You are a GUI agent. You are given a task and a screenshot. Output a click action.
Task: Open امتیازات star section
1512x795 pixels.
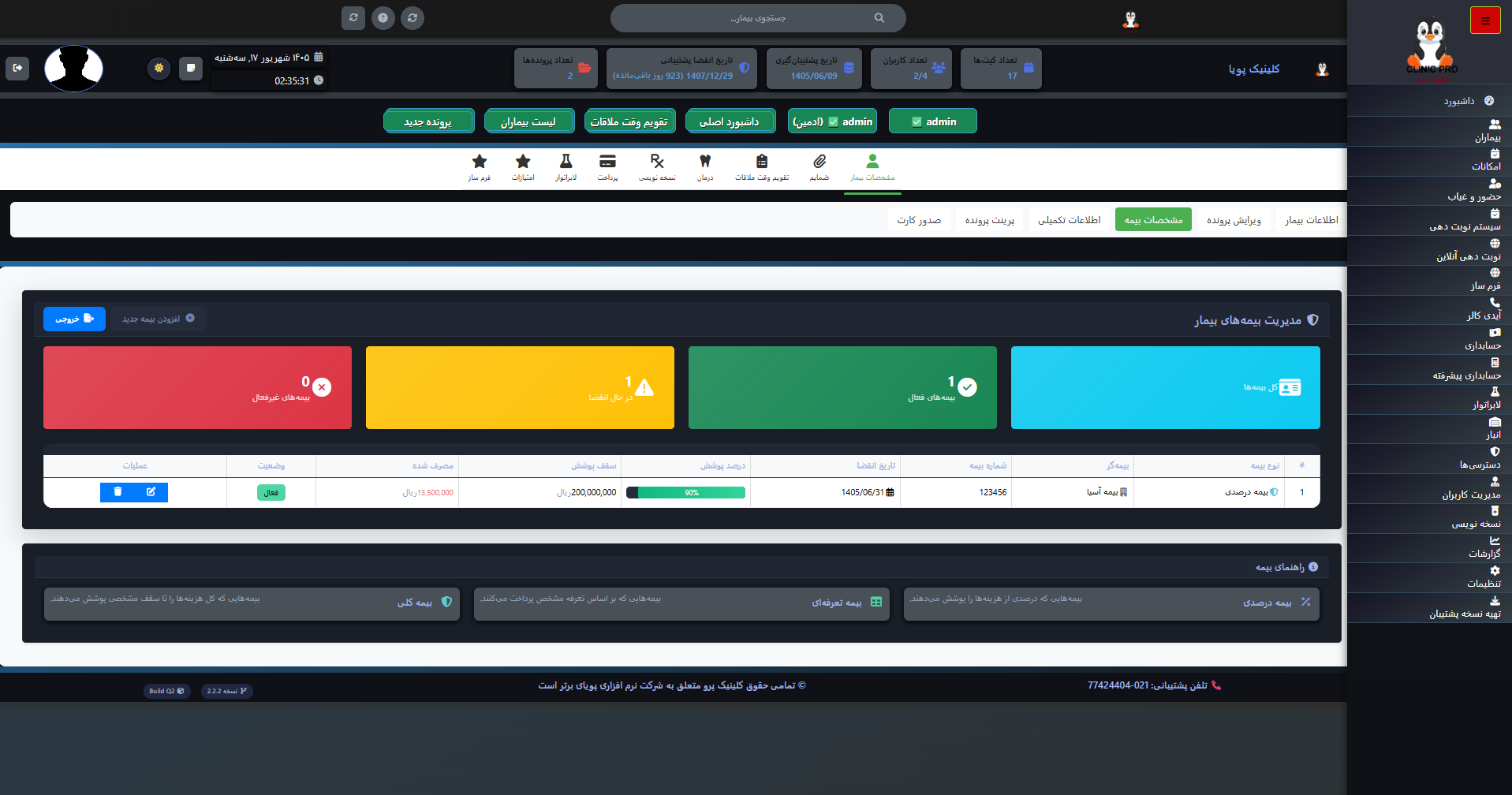coord(523,168)
